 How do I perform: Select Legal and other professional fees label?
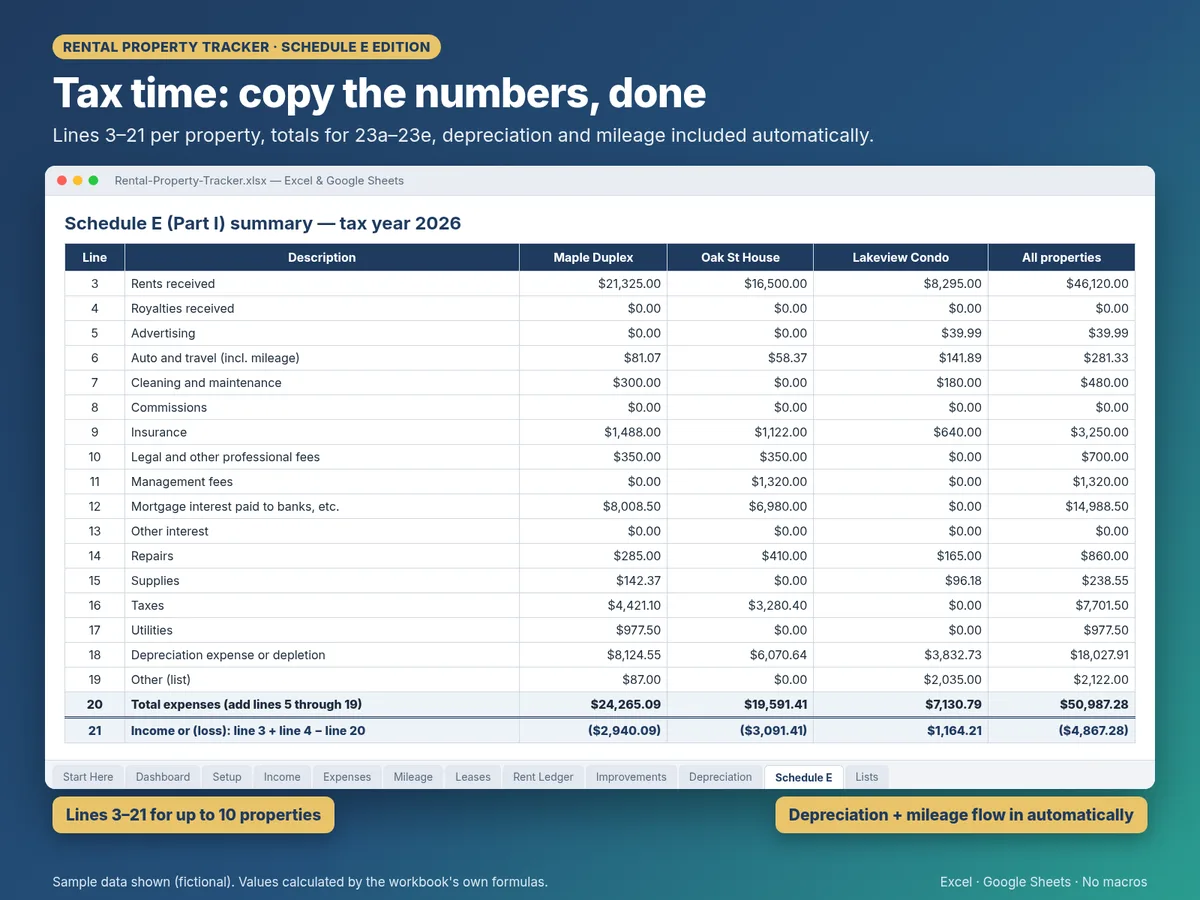(x=225, y=457)
